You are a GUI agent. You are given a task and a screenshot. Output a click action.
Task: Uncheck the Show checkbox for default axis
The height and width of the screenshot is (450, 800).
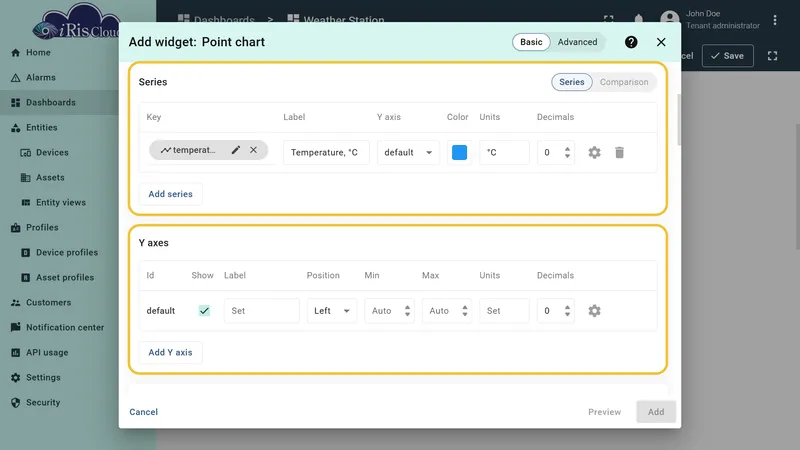click(x=204, y=311)
